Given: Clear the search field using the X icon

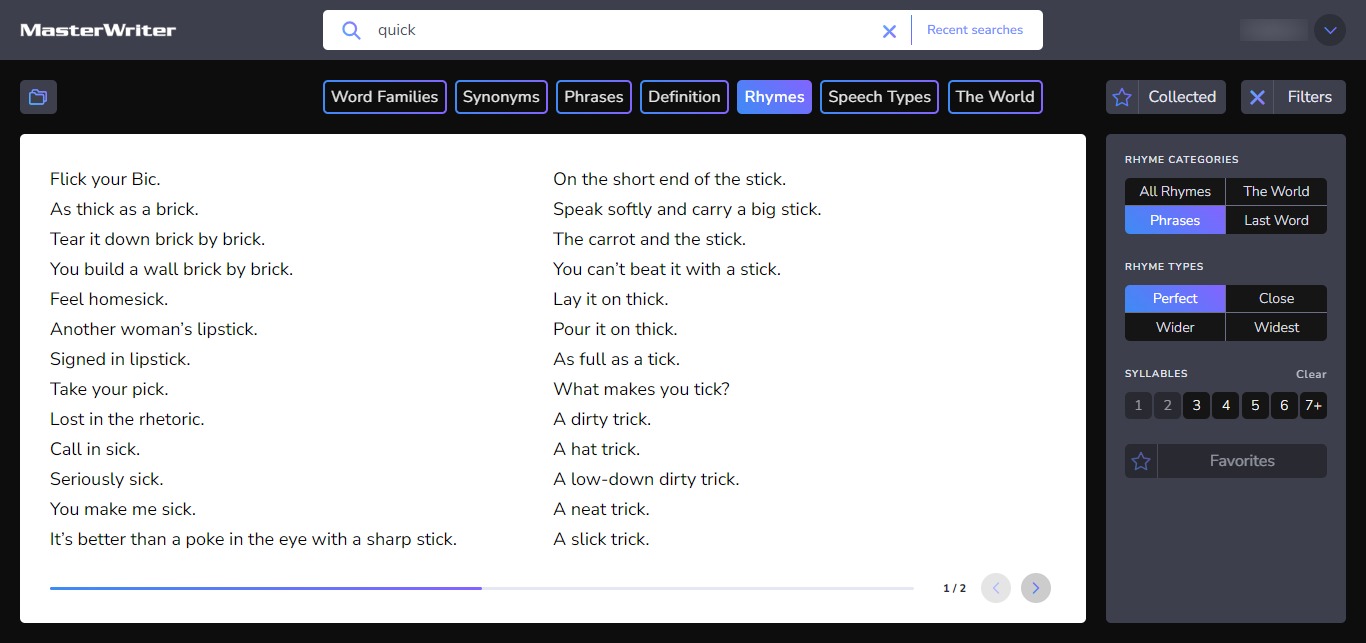Looking at the screenshot, I should (x=889, y=30).
